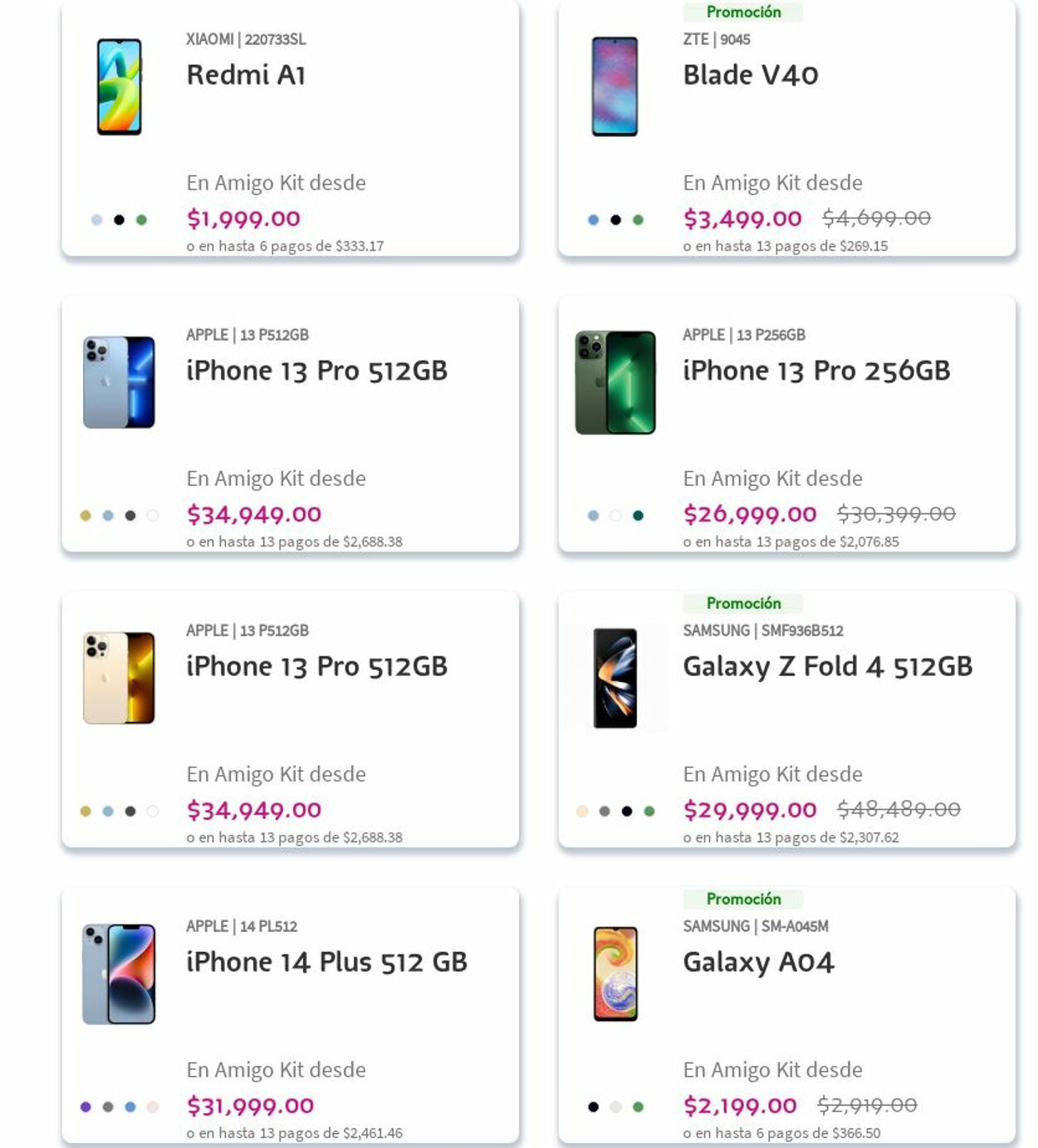Select green color for Redmi A1
Screen dimensions: 1038x1148
pyautogui.click(x=141, y=220)
